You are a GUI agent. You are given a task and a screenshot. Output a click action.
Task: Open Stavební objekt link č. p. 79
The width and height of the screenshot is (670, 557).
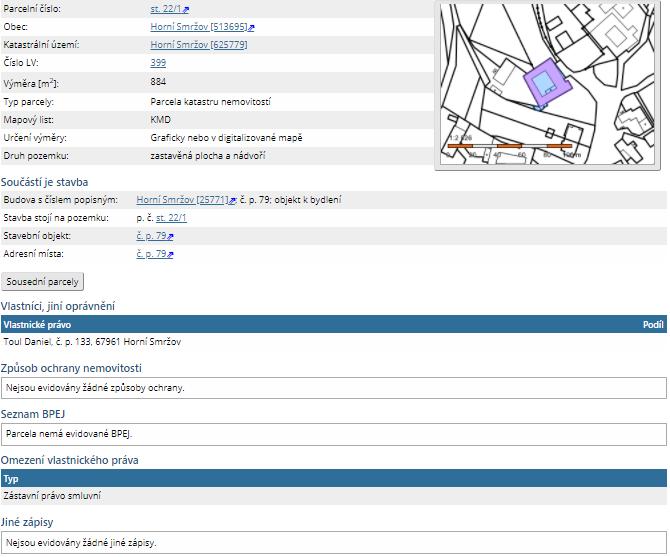[x=151, y=236]
